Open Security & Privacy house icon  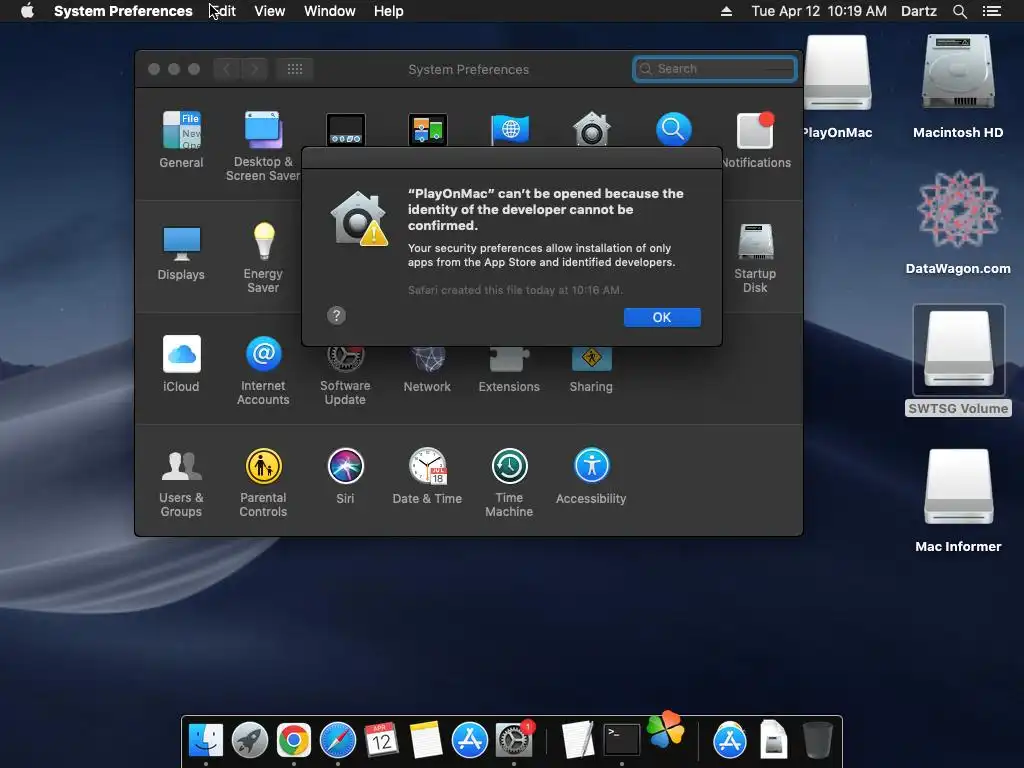[592, 129]
